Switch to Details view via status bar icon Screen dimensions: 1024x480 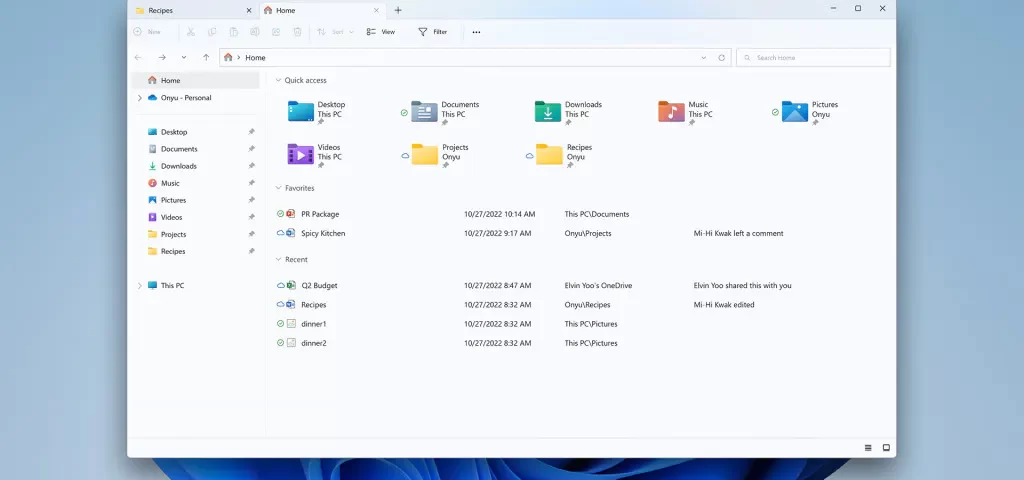868,448
